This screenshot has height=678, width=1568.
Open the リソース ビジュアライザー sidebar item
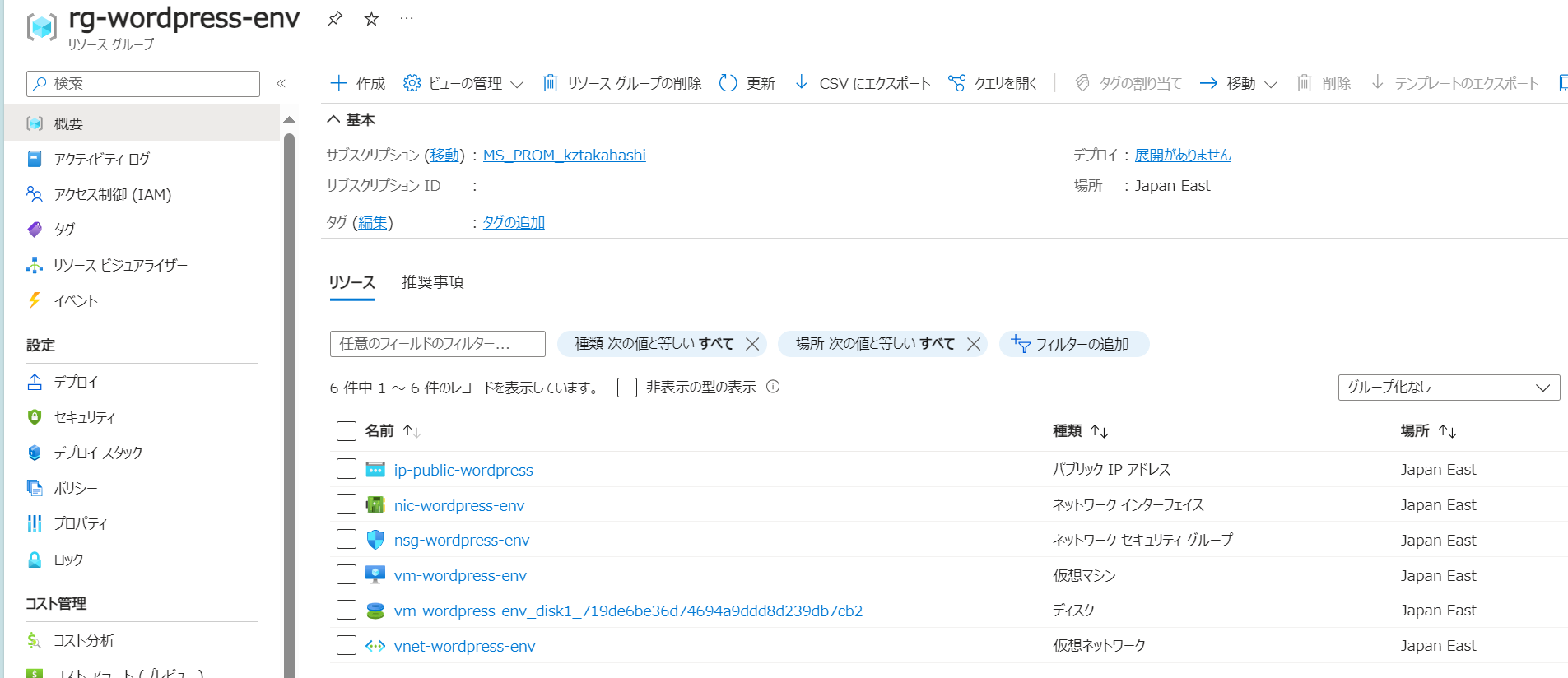click(x=120, y=265)
